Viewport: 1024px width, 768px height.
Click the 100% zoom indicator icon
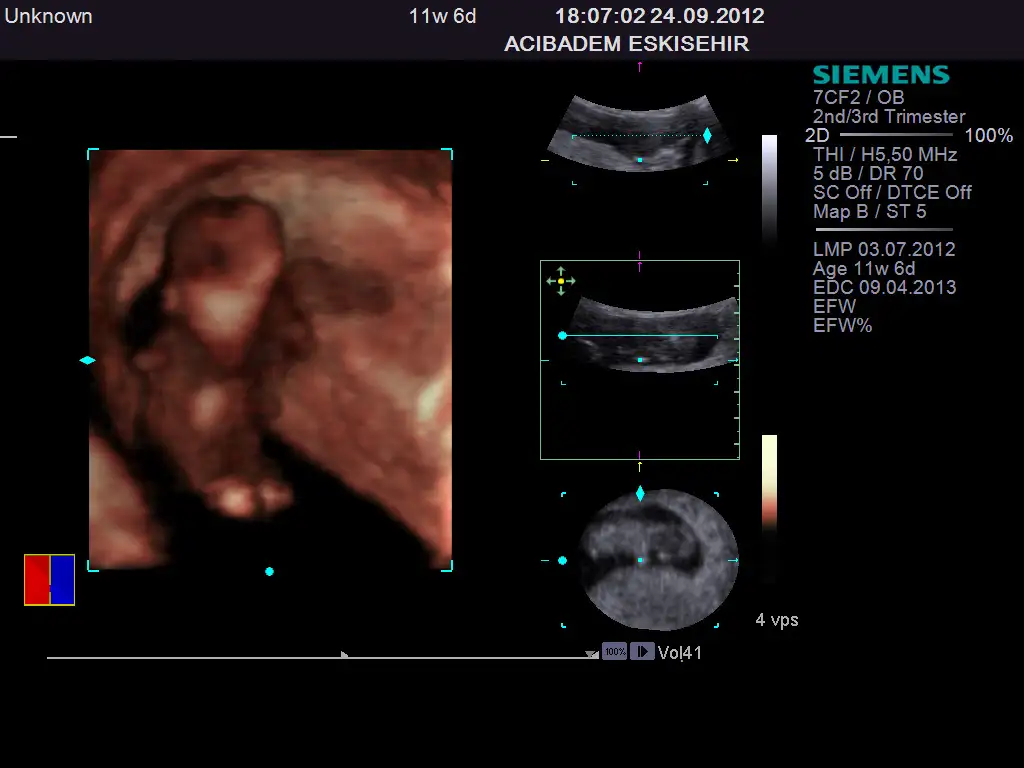click(614, 652)
